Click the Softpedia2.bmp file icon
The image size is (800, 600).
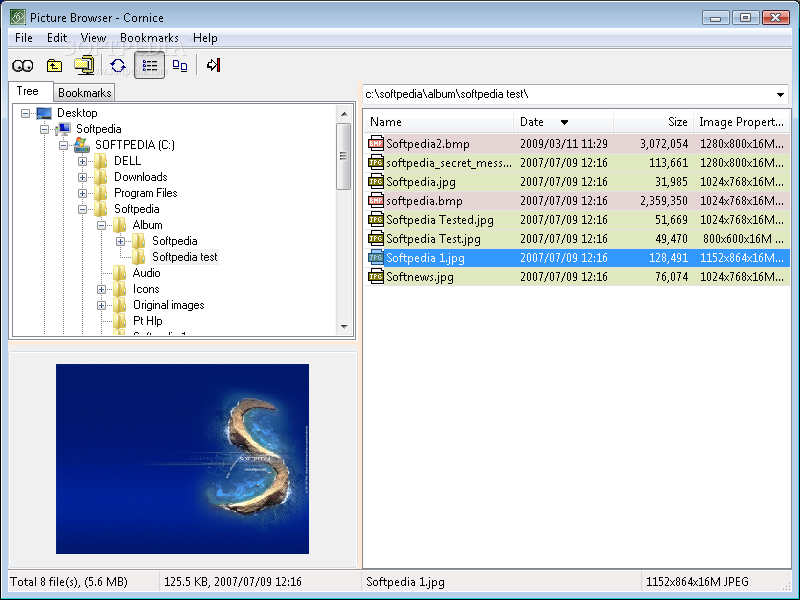point(376,143)
